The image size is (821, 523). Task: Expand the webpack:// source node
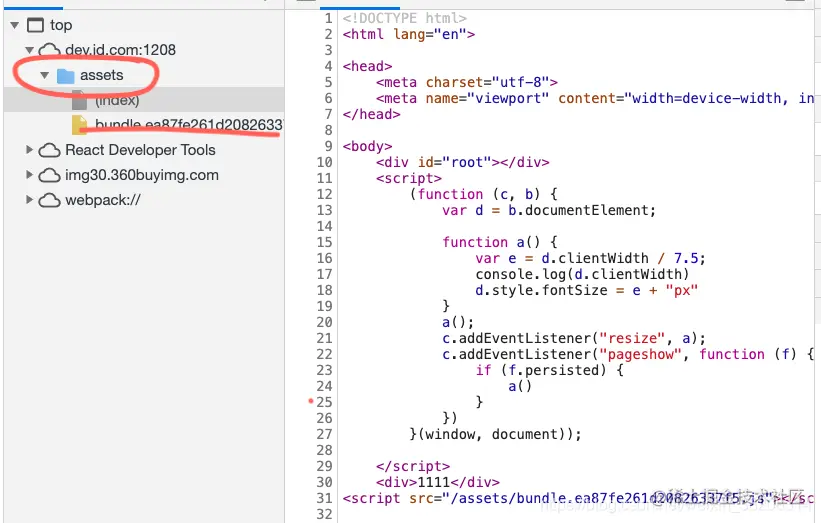click(29, 199)
